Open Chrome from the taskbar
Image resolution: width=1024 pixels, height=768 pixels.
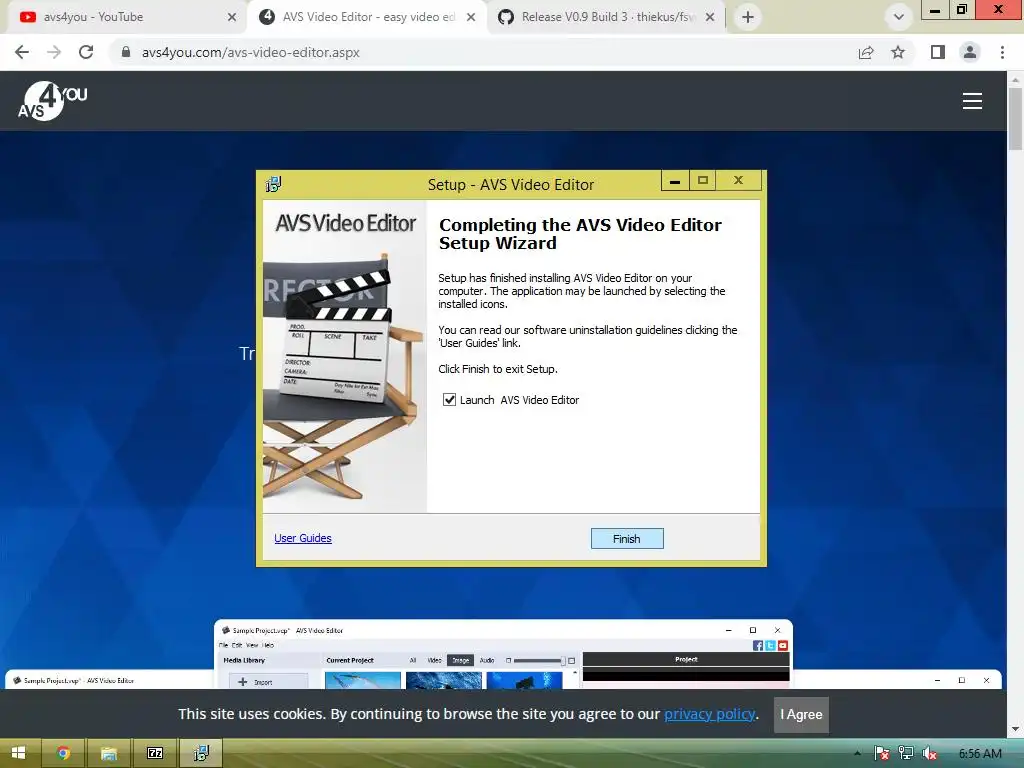tap(63, 753)
